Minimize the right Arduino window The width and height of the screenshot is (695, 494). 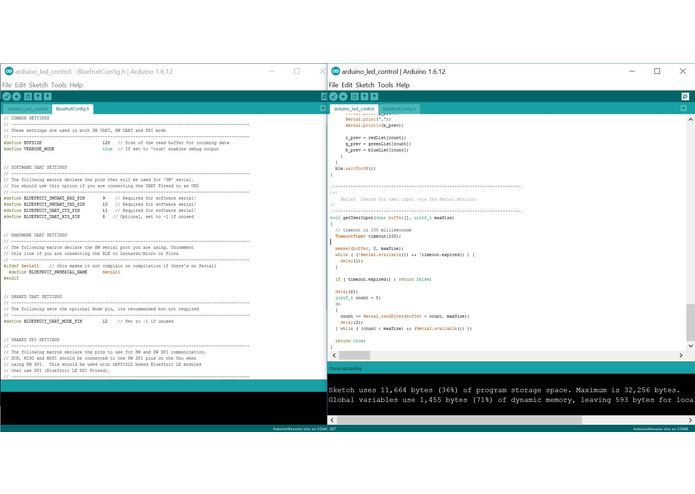point(632,71)
